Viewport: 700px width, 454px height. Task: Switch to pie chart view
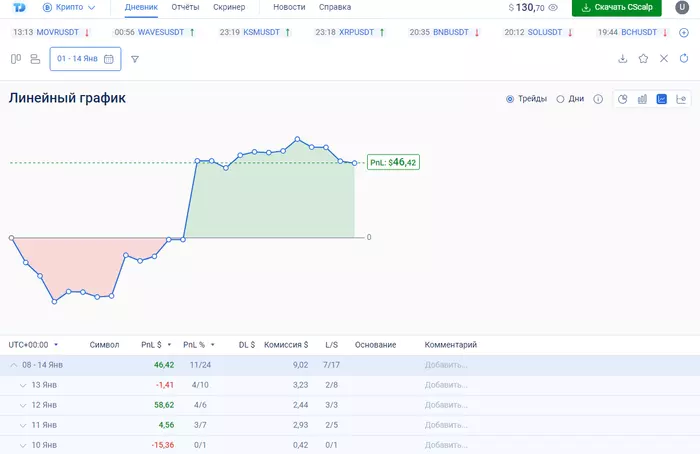coord(622,99)
